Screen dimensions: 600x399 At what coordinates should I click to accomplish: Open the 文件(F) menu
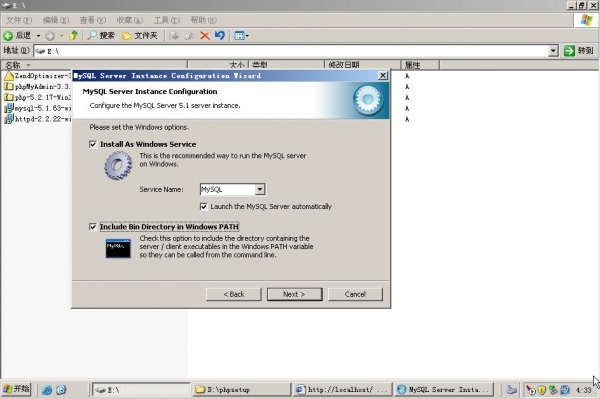18,20
